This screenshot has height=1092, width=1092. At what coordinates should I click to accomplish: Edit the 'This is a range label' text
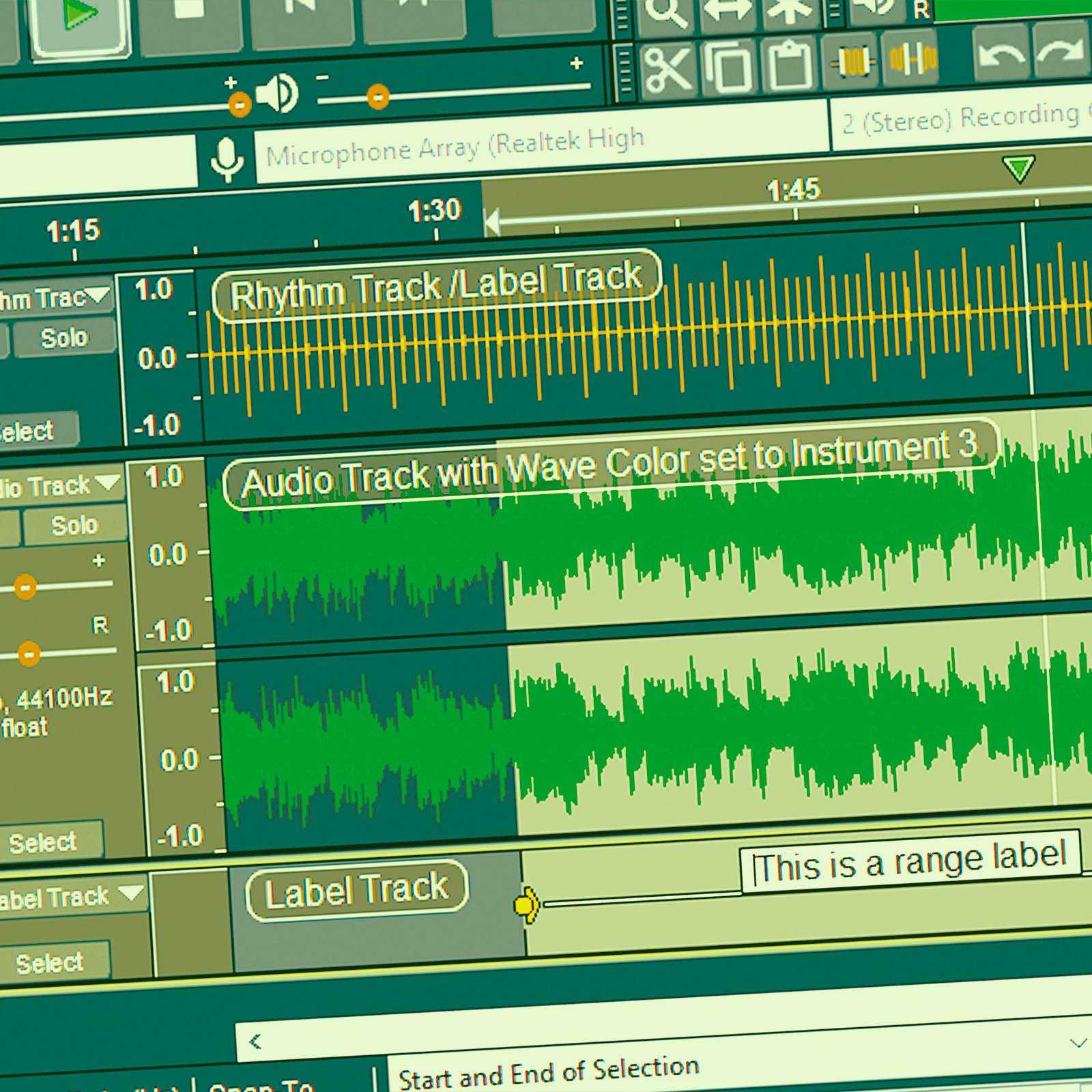[x=910, y=861]
